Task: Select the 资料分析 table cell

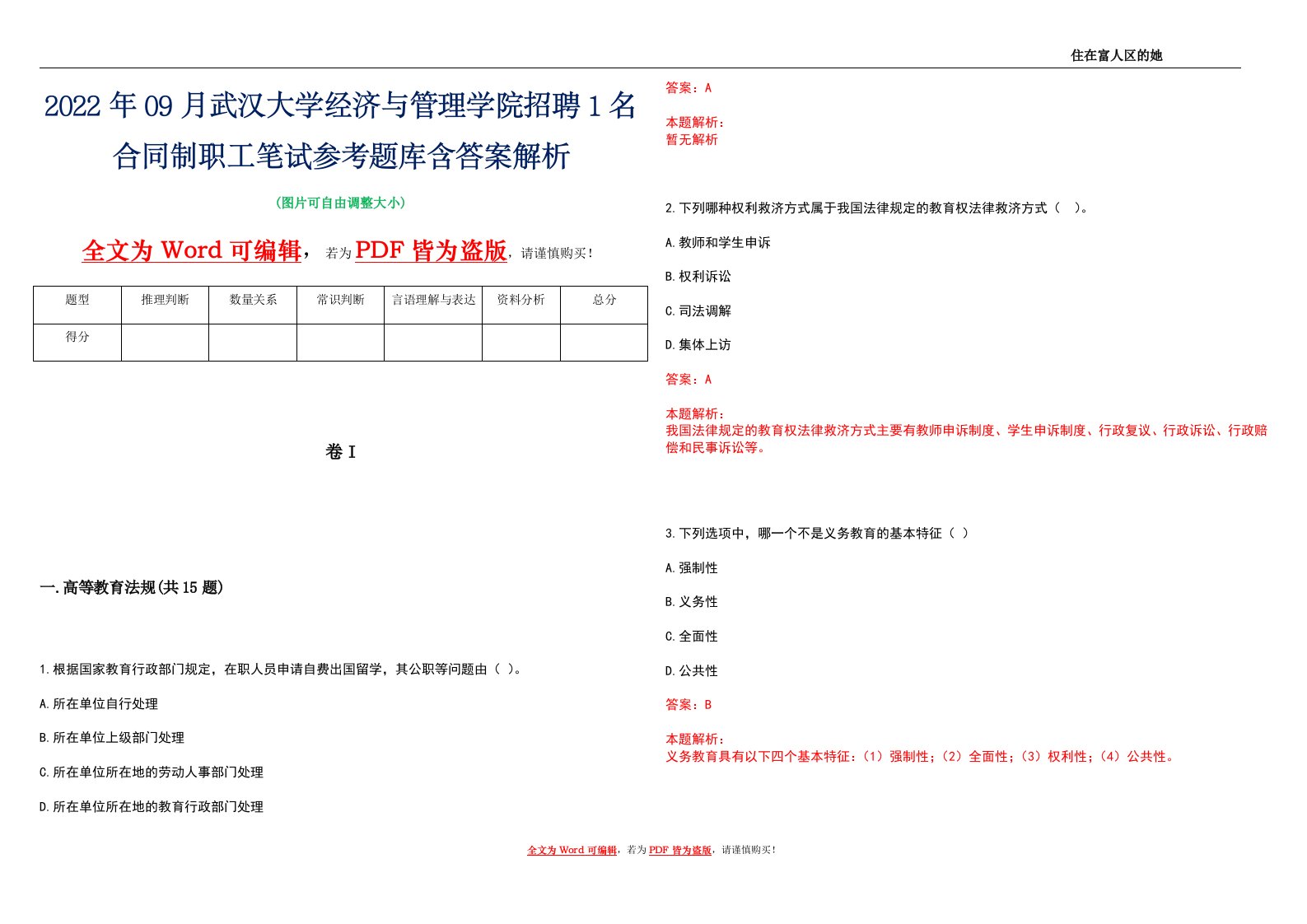Action: tap(521, 305)
